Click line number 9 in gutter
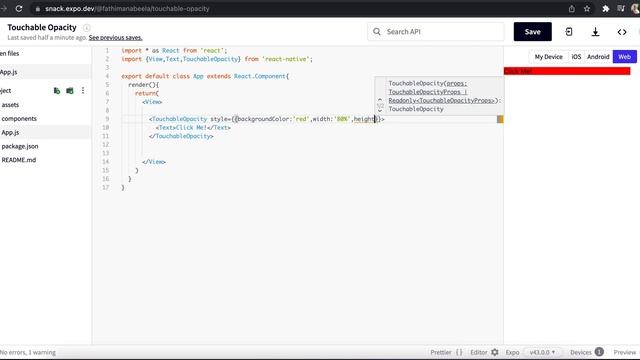The image size is (640, 360). click(x=107, y=119)
